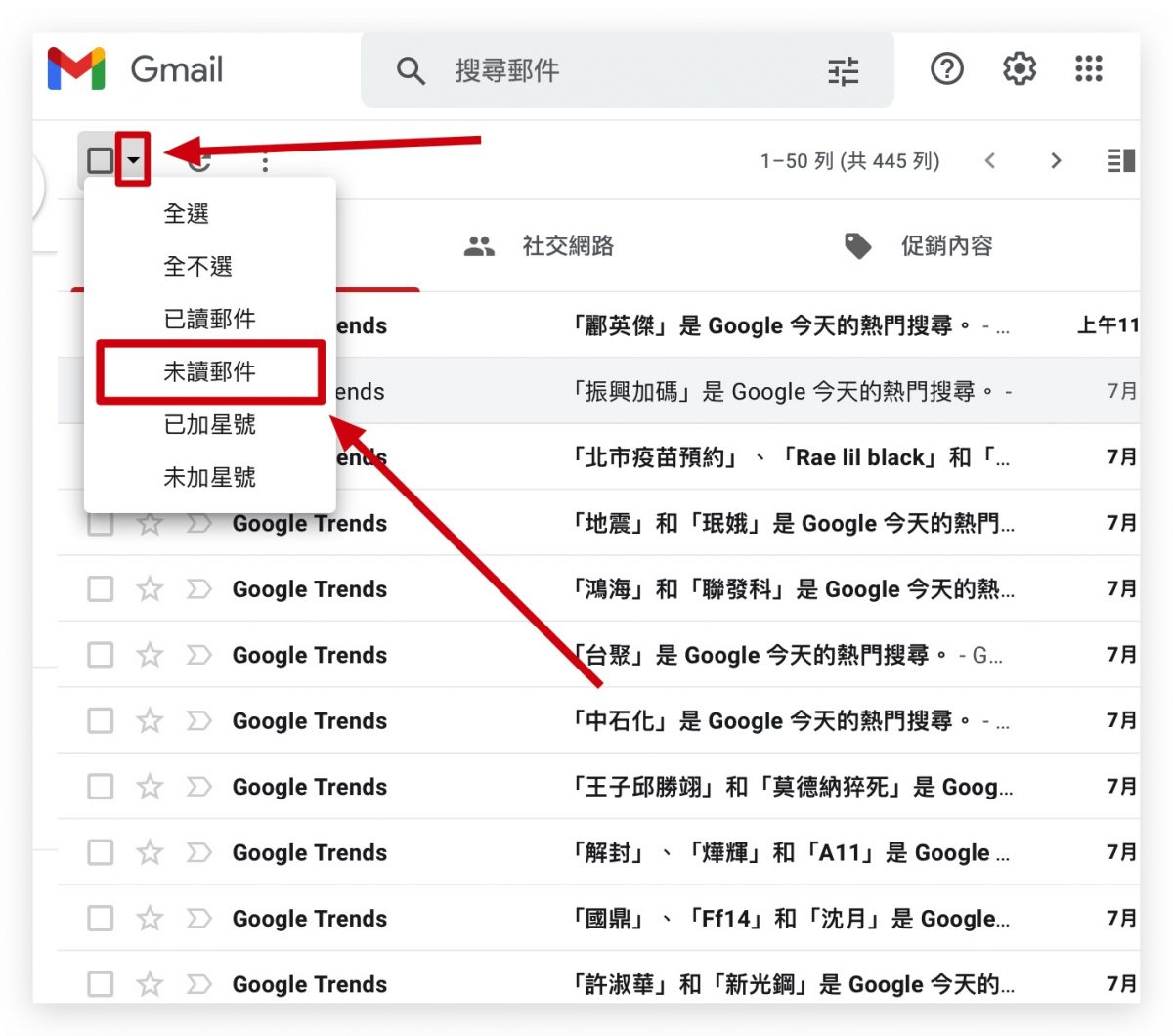Open the 「國鼎」、「Ff14」 email subject
Screen dimensions: 1173x1036
[790, 919]
